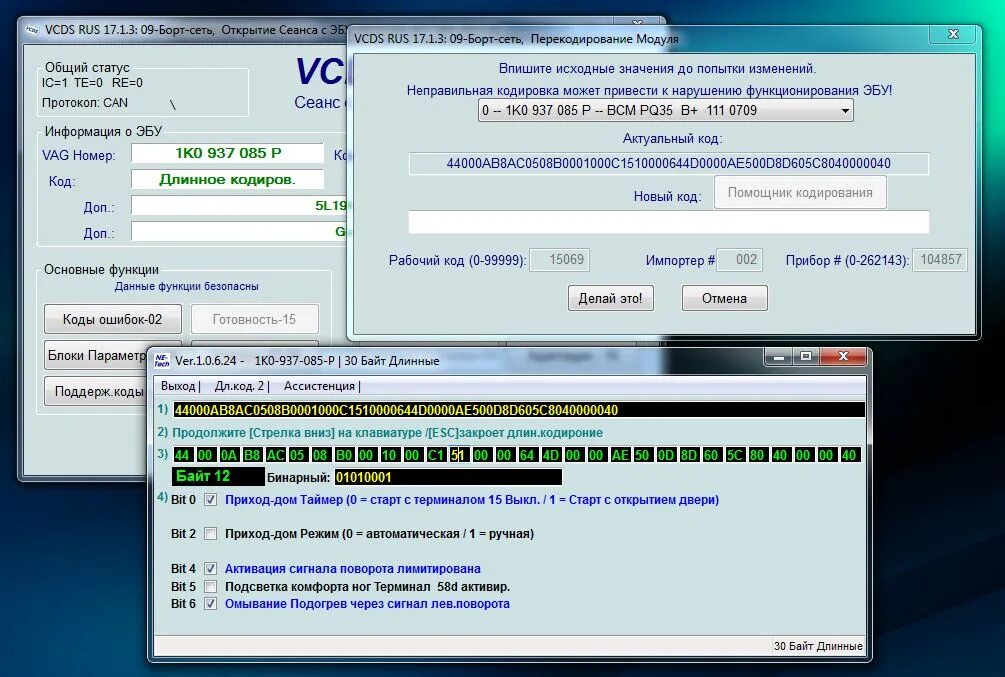The width and height of the screenshot is (1005, 677).
Task: Click the Длинное кодиров. code field
Action: coord(228,180)
